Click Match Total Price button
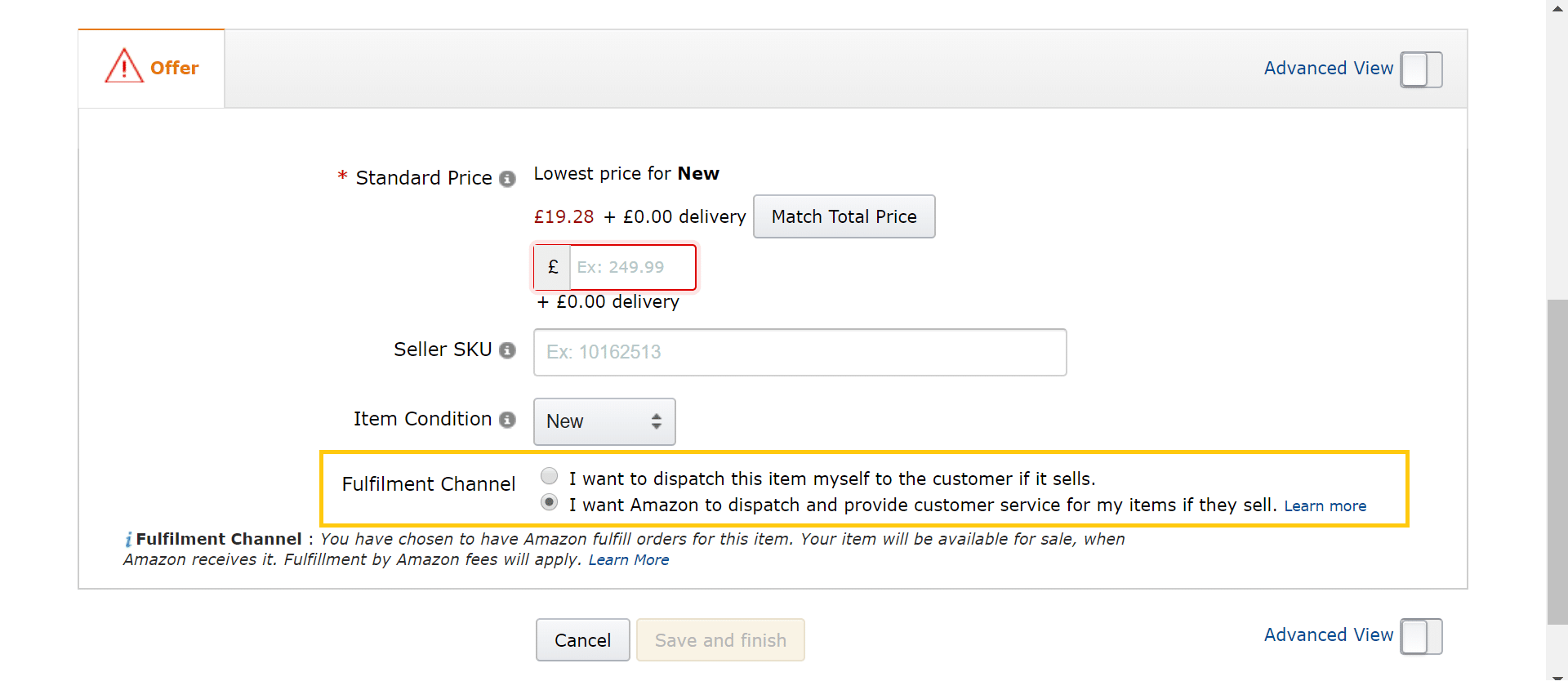 pyautogui.click(x=844, y=216)
